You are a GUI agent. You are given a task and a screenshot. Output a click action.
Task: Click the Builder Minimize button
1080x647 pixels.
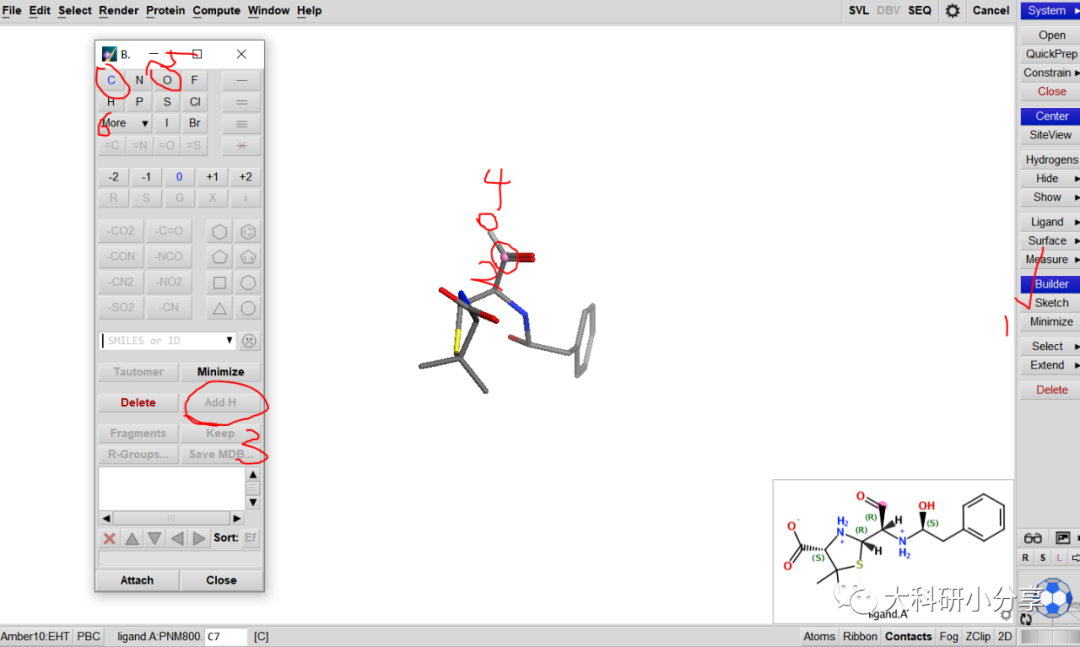pos(220,372)
